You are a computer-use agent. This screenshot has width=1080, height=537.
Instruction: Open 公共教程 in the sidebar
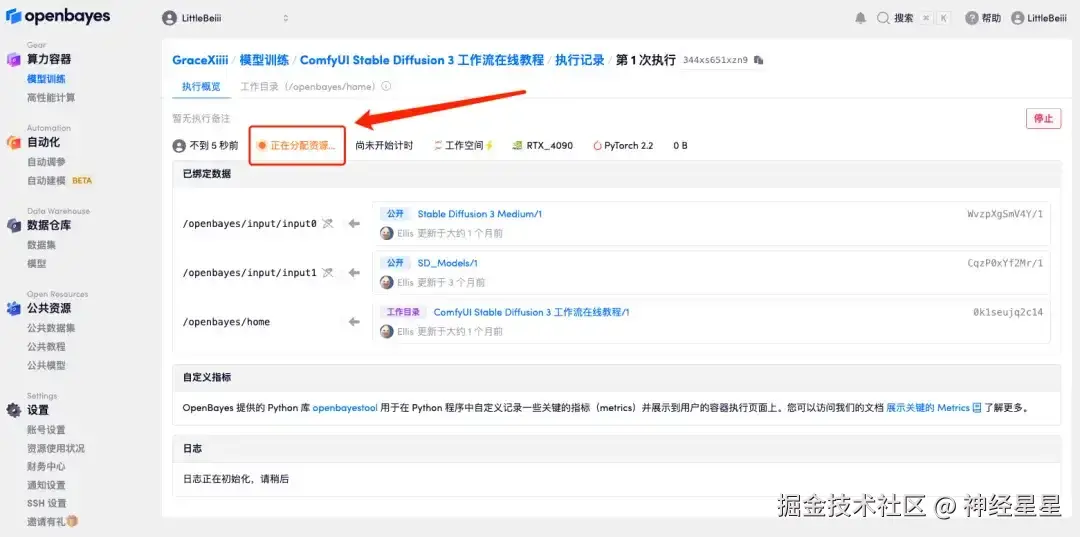[46, 346]
